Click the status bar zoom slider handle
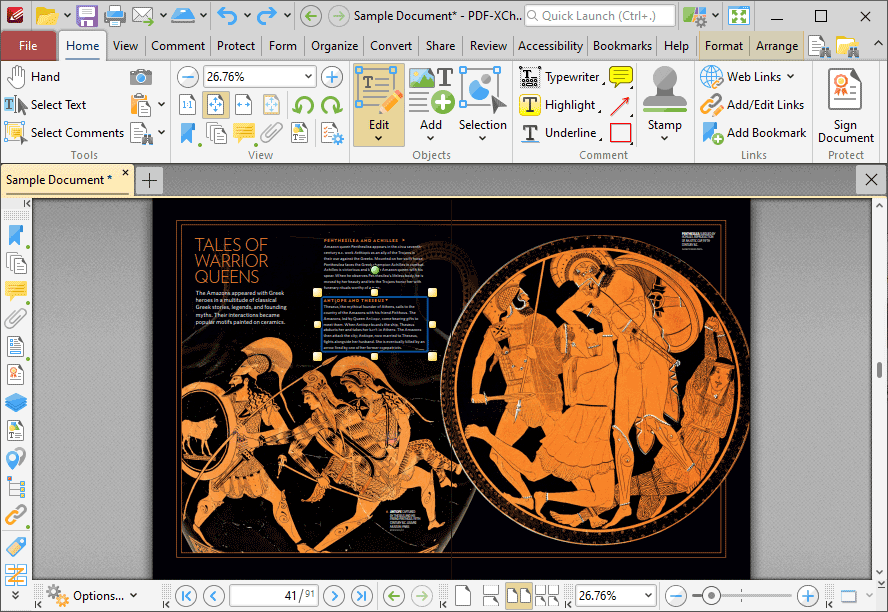Screen dimensions: 888x612 (711, 596)
